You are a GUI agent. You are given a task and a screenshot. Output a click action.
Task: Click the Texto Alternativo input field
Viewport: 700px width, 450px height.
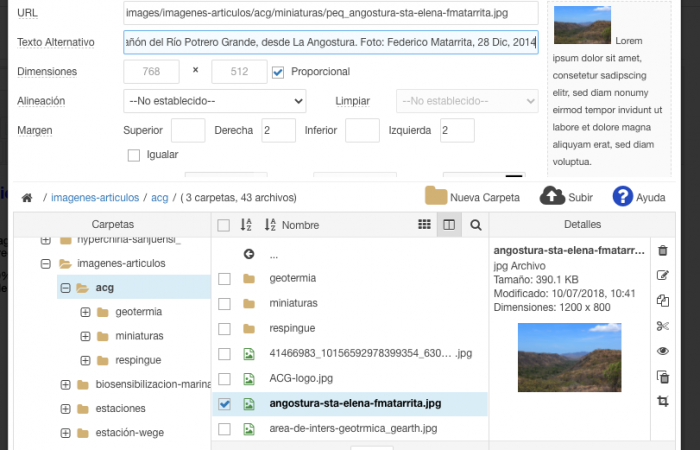330,43
